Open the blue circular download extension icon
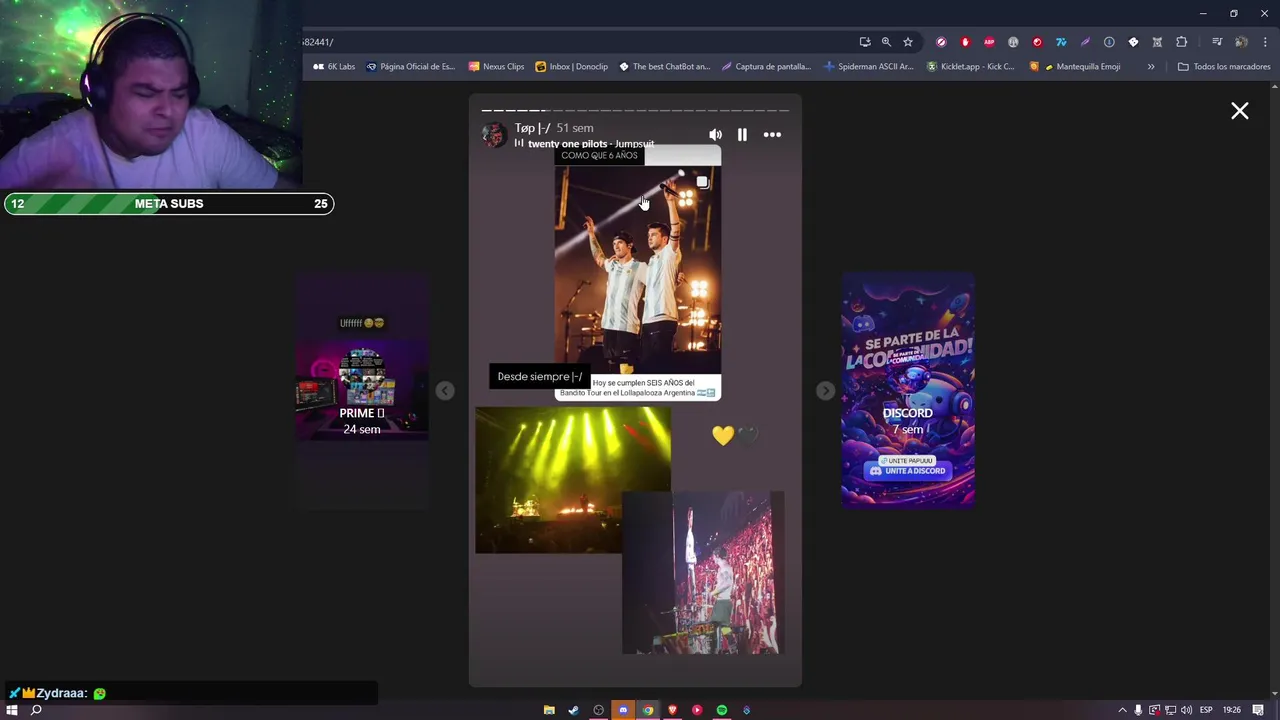The height and width of the screenshot is (720, 1280). (x=1109, y=42)
